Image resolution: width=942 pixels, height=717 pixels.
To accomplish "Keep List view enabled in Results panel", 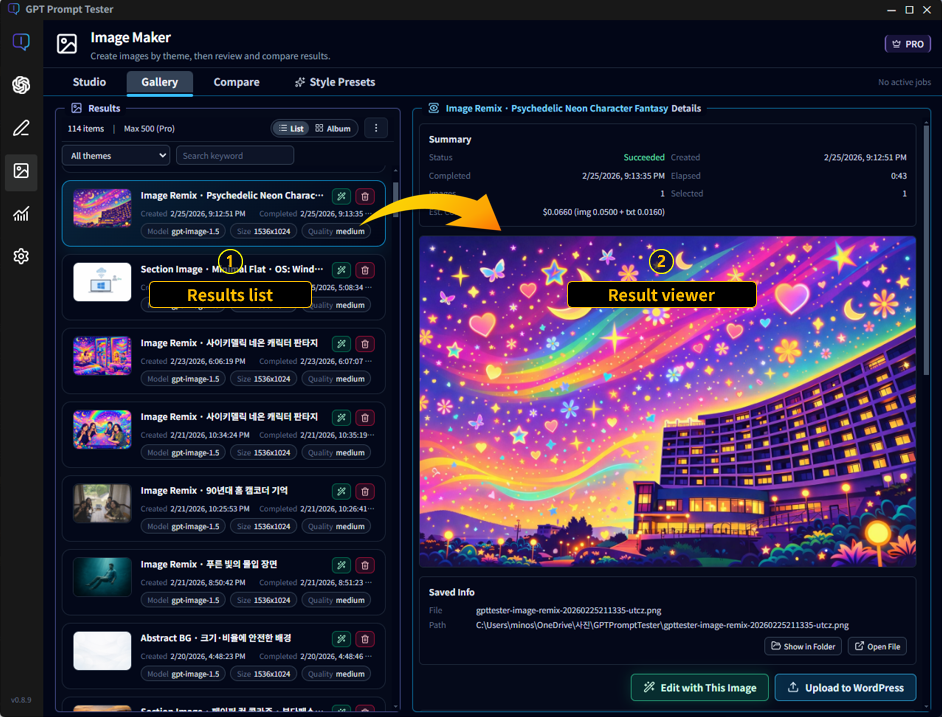I will (291, 128).
